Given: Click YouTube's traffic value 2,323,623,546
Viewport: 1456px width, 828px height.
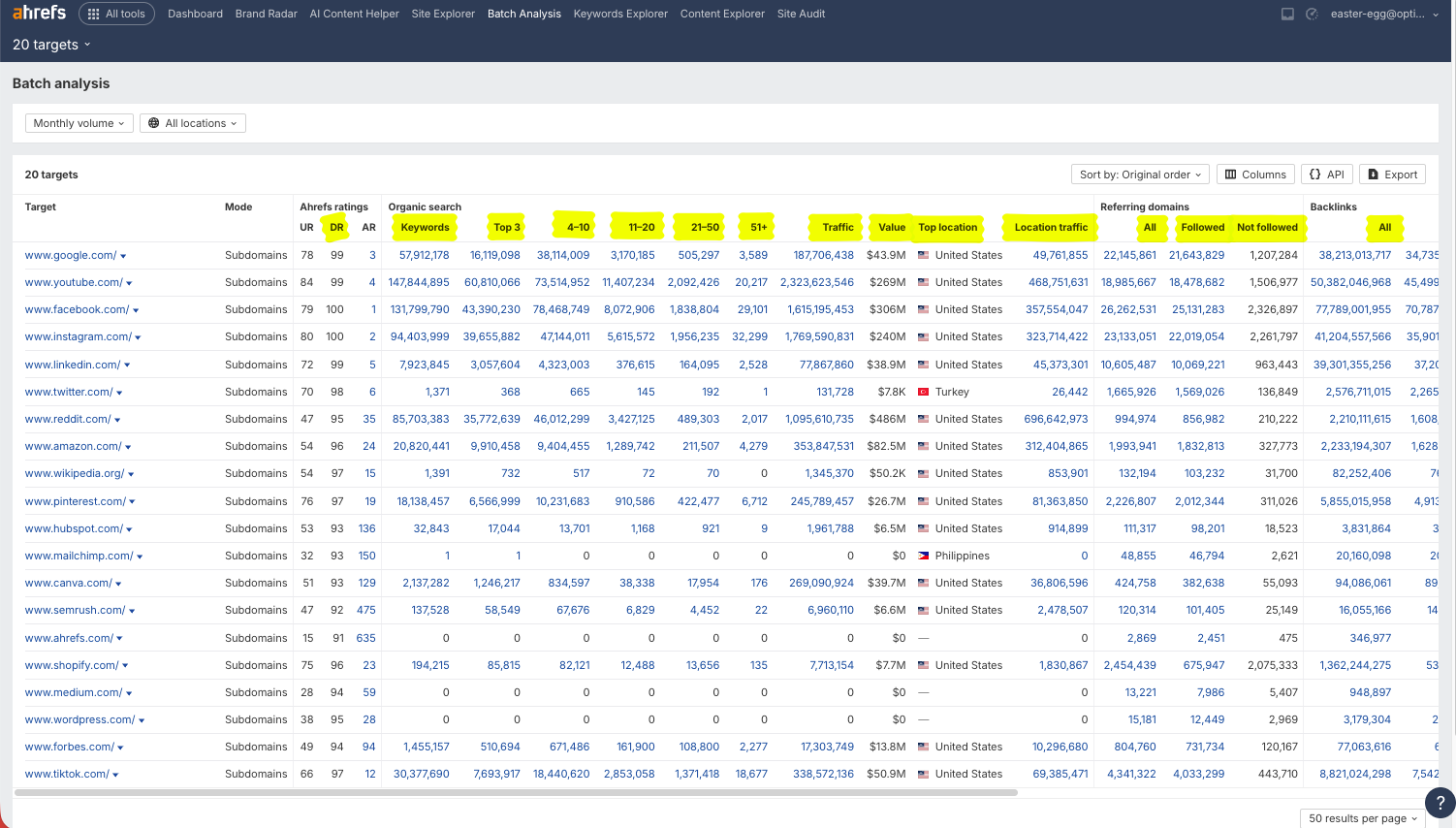Looking at the screenshot, I should tap(817, 282).
